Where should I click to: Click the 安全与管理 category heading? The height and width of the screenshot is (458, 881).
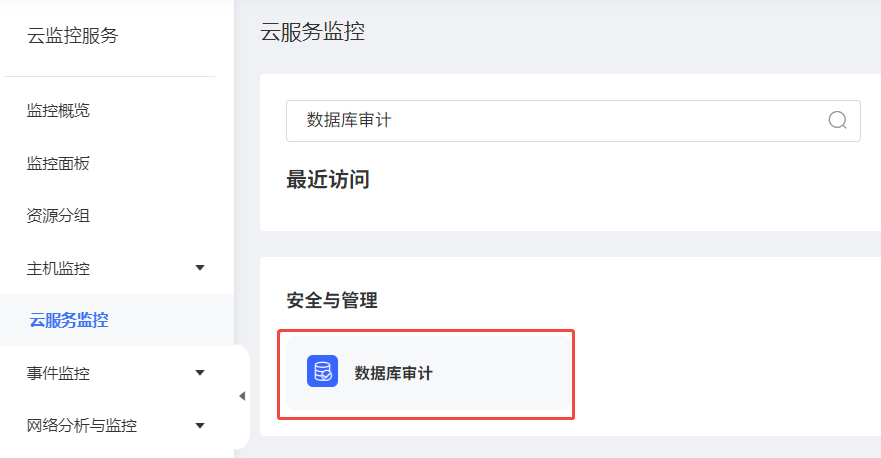coord(332,300)
